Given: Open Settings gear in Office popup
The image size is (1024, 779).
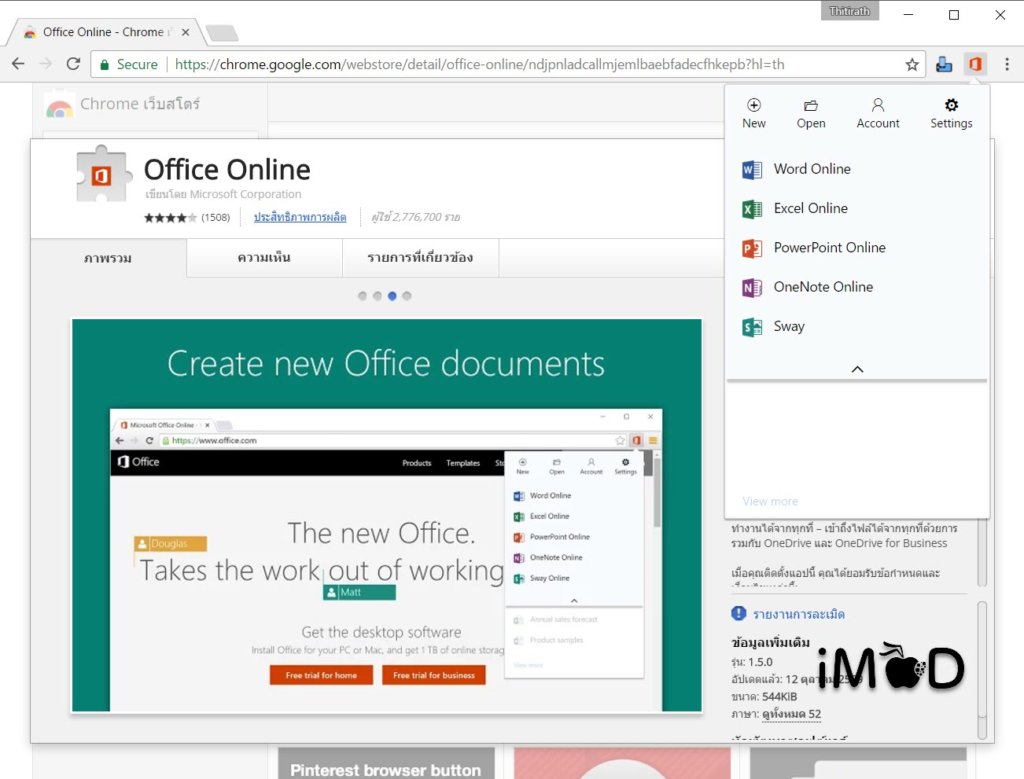Looking at the screenshot, I should 951,113.
